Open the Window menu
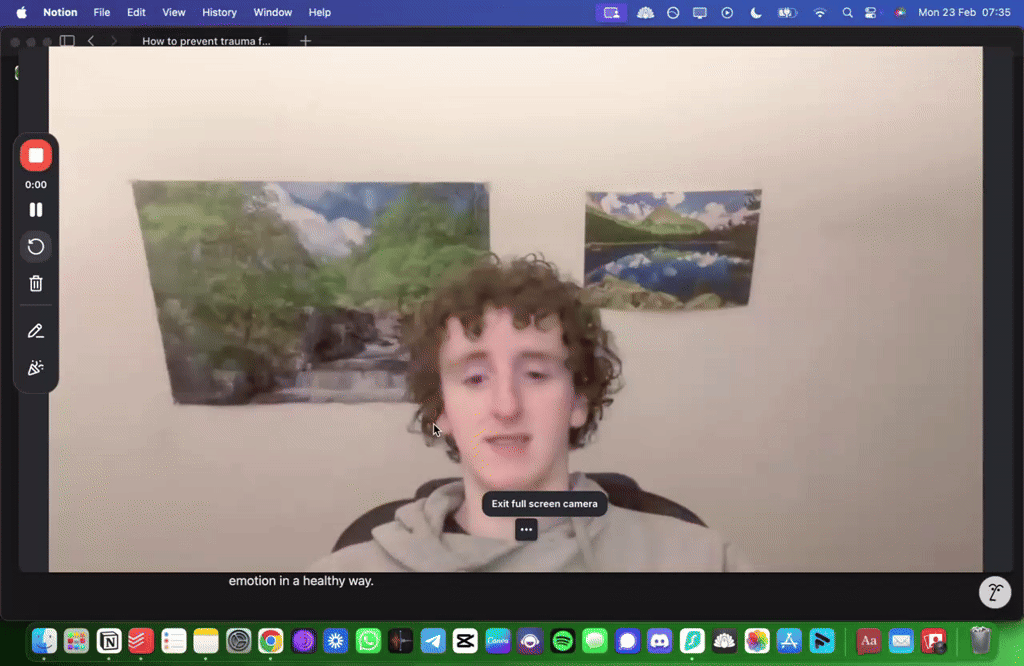Viewport: 1024px width, 666px height. (x=272, y=12)
